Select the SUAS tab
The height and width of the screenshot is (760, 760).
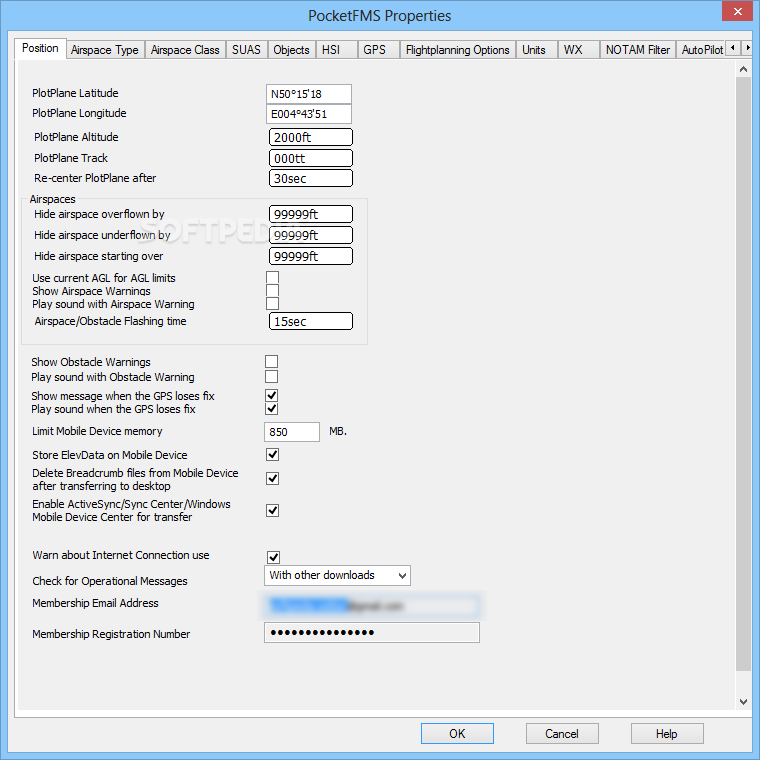pyautogui.click(x=246, y=50)
